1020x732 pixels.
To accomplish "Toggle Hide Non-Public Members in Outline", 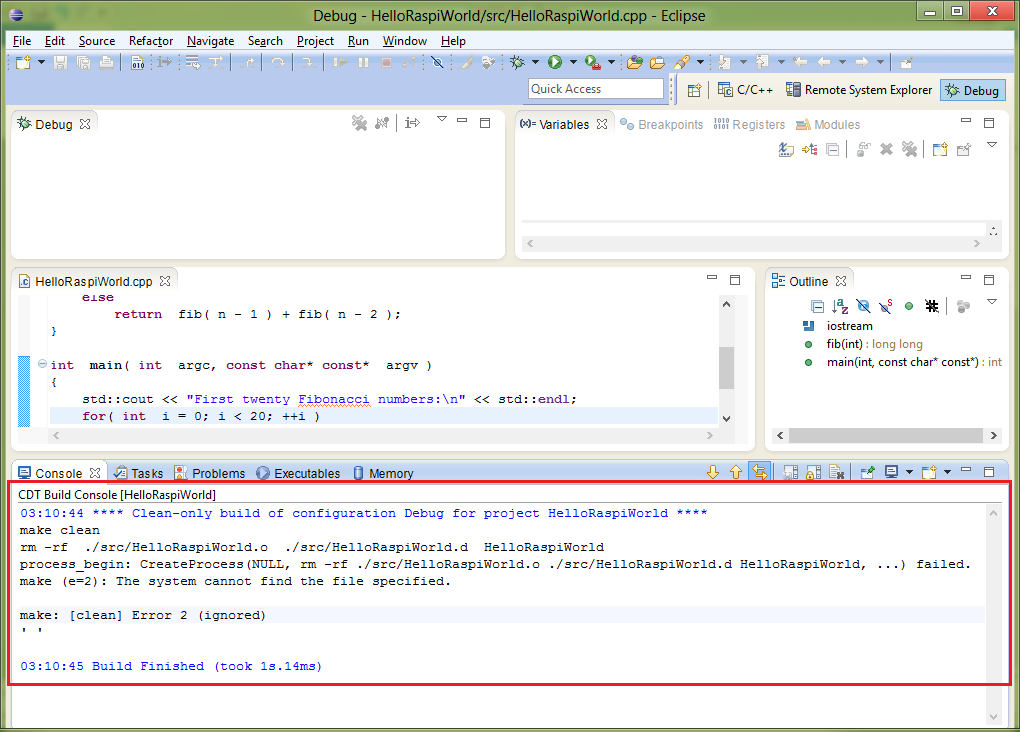I will [x=909, y=306].
